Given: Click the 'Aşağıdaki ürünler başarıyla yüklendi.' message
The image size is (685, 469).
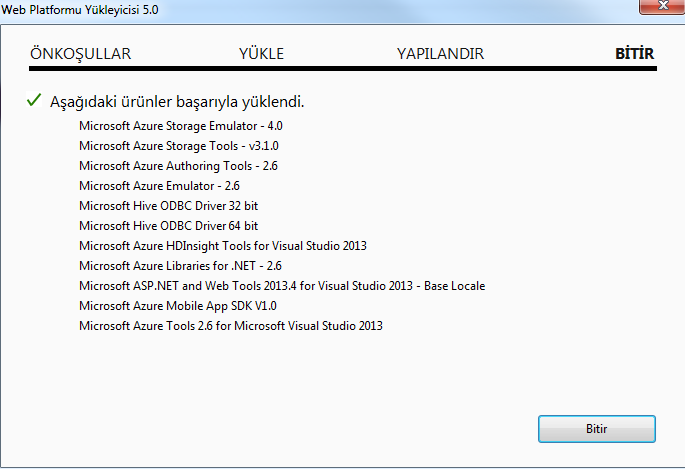Looking at the screenshot, I should 177,102.
